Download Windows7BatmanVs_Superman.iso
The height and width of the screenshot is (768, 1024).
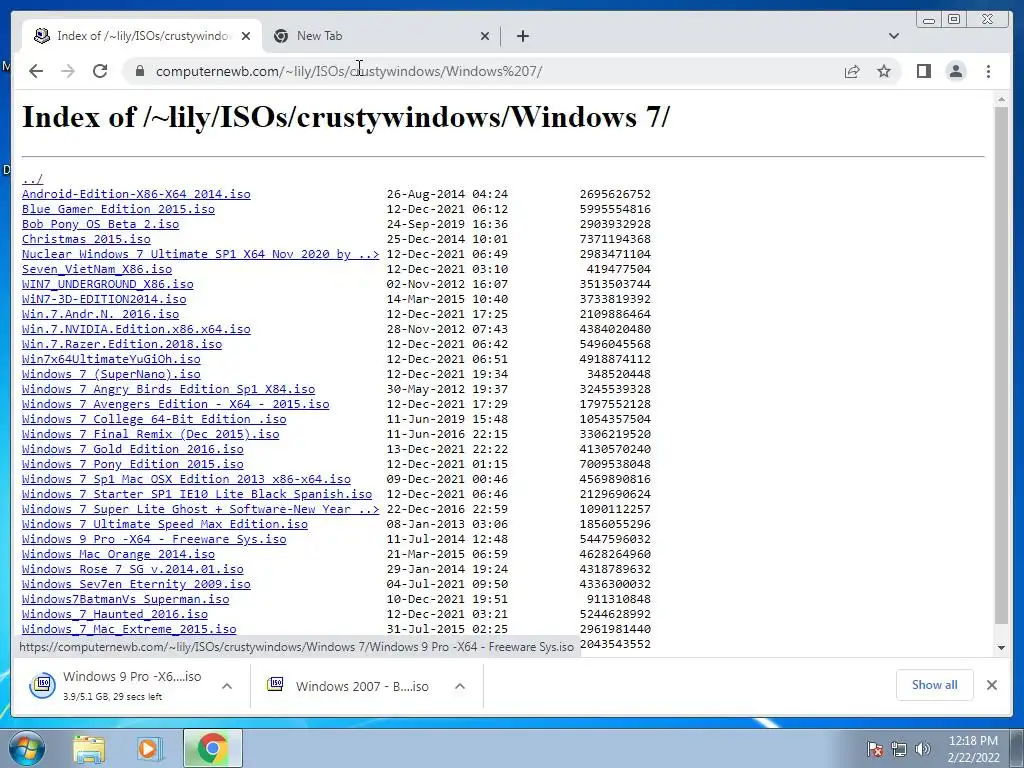coord(125,600)
